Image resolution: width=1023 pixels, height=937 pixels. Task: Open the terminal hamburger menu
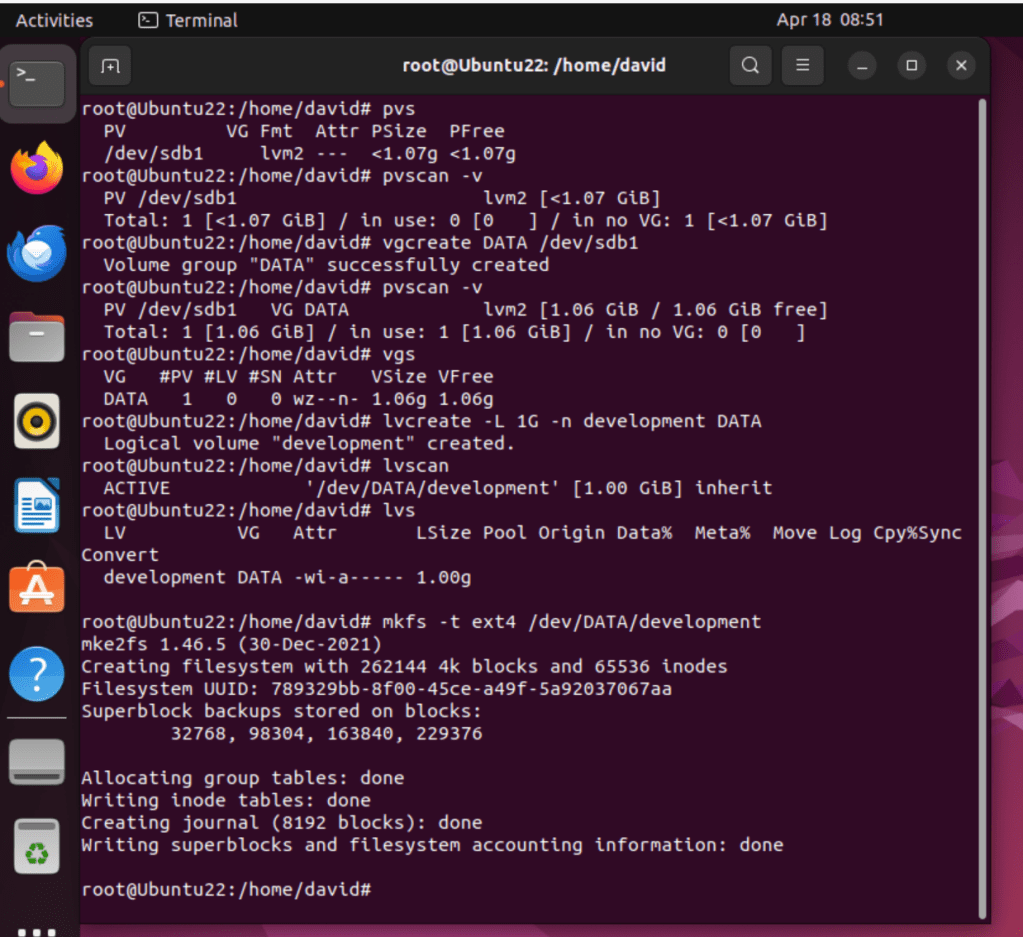[801, 66]
